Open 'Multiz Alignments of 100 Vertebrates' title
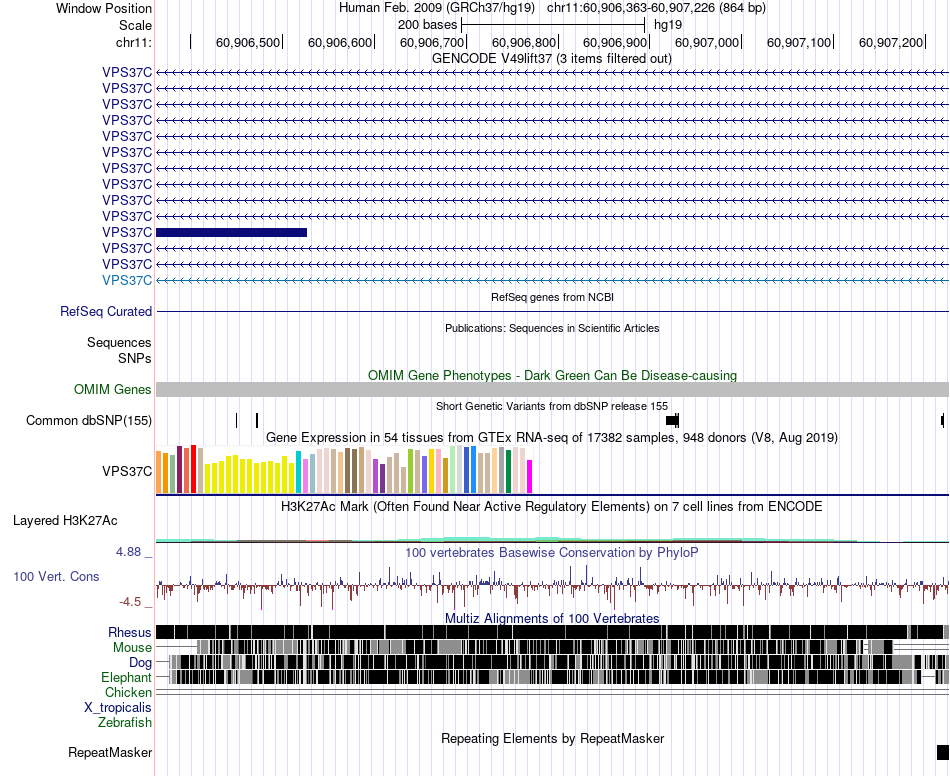The image size is (950, 776). coord(552,618)
